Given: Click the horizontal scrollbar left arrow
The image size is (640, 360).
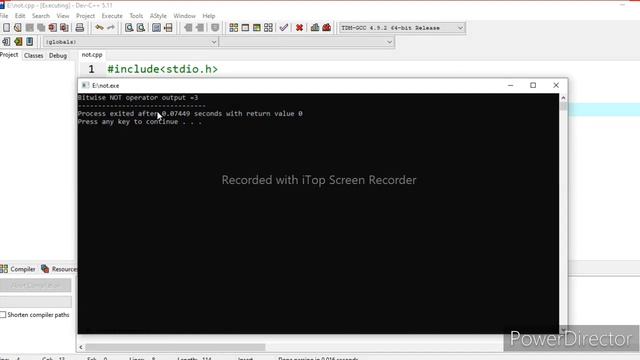Looking at the screenshot, I should click(x=81, y=347).
